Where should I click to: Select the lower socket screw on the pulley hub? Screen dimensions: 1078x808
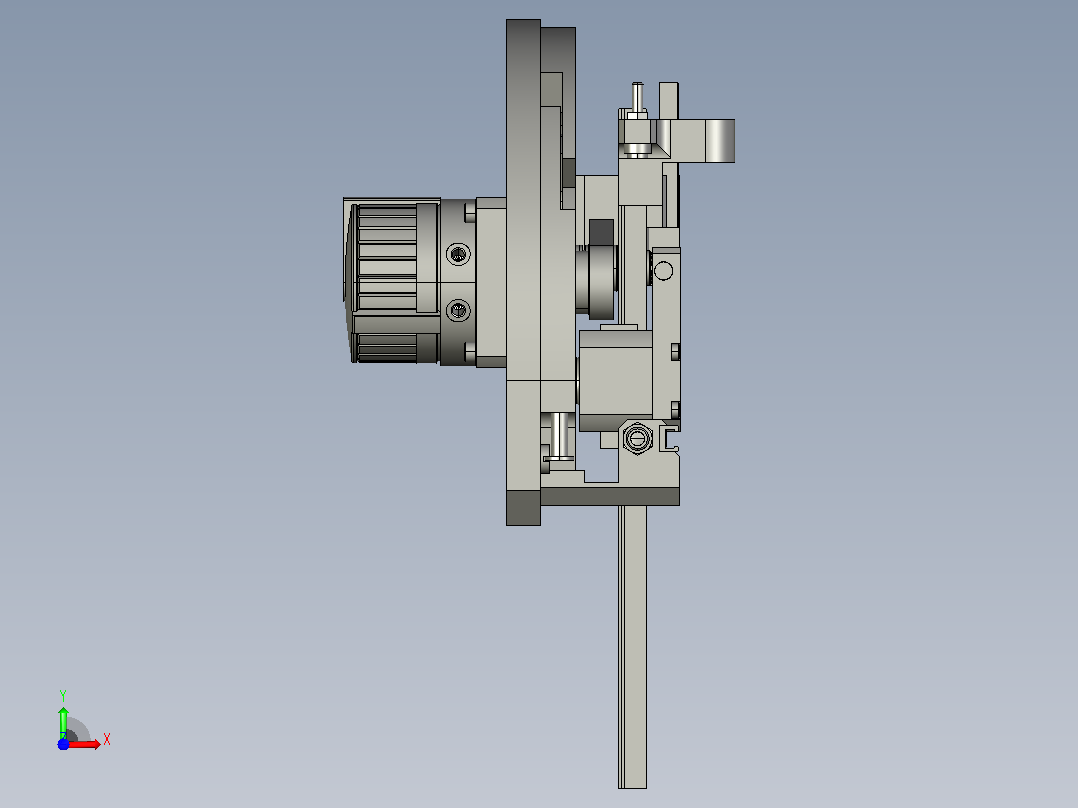pos(459,311)
